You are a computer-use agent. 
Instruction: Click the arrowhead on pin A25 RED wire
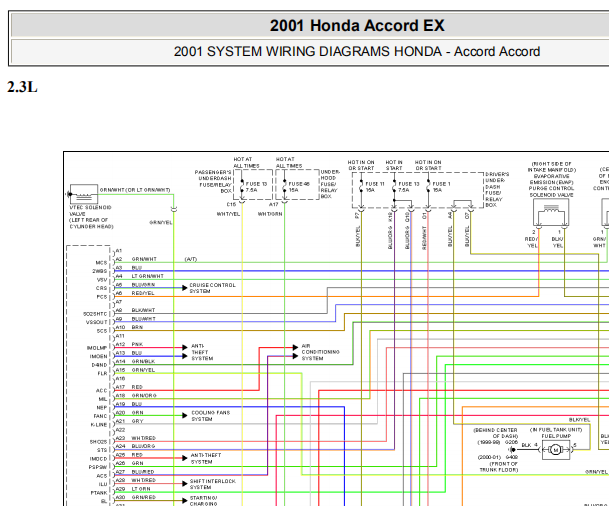coord(185,458)
